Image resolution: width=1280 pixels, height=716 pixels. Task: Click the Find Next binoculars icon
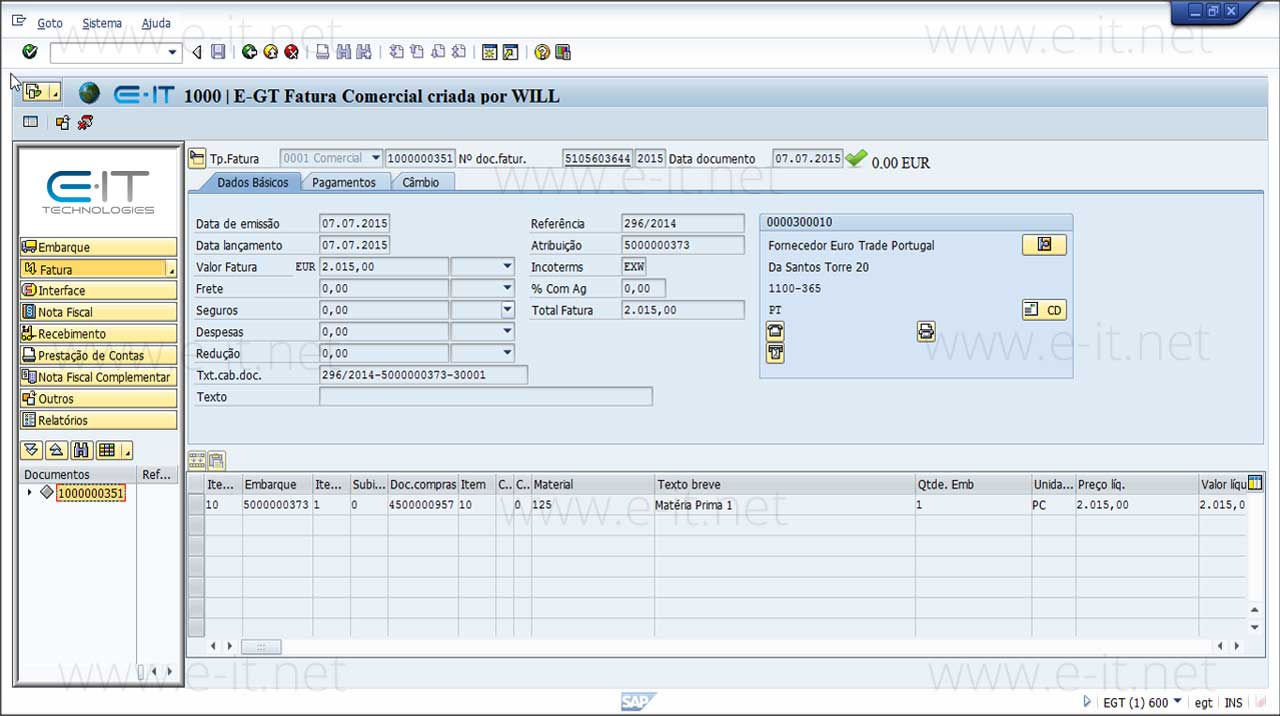point(364,52)
